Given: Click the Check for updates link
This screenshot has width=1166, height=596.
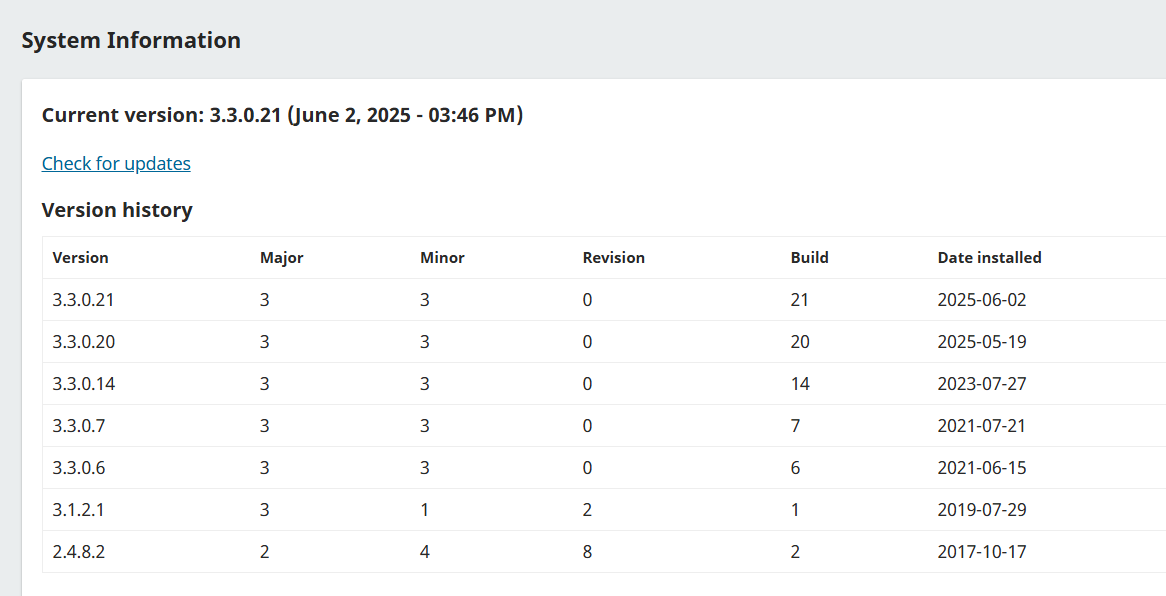Looking at the screenshot, I should (116, 163).
